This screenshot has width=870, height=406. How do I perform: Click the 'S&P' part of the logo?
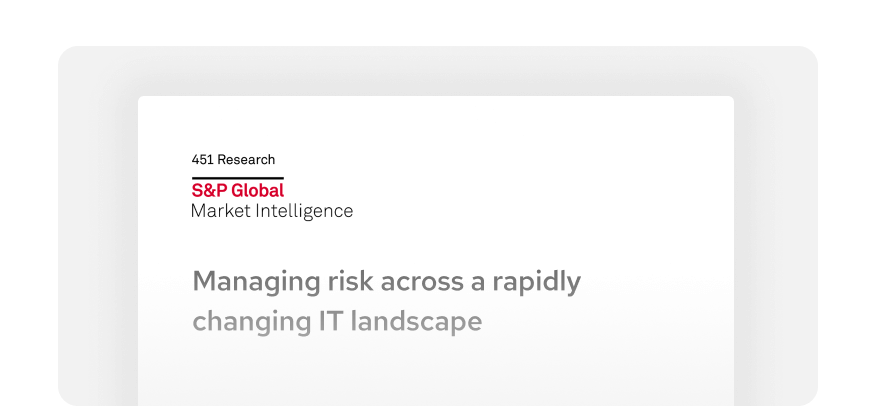tap(210, 190)
